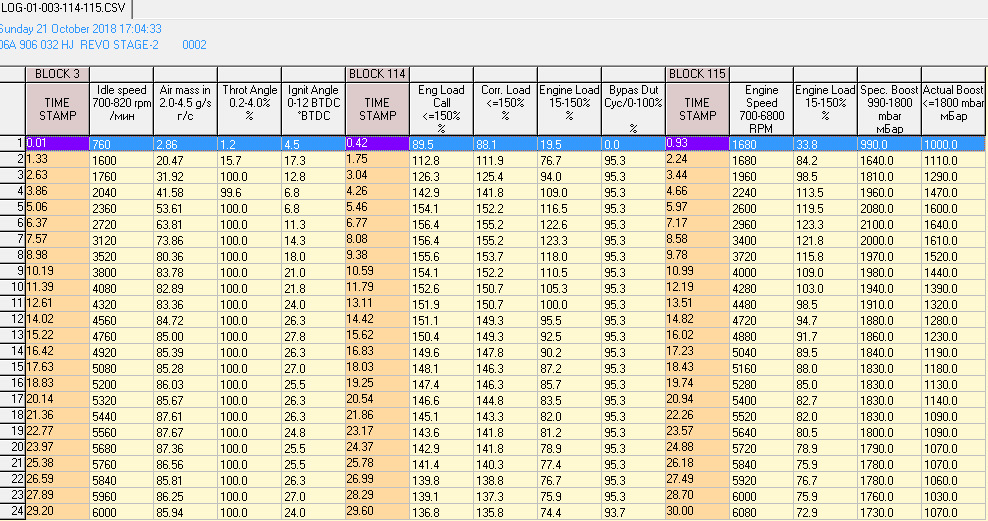The height and width of the screenshot is (521, 988).
Task: Select spec boost cell 2100.0
Action: [889, 224]
